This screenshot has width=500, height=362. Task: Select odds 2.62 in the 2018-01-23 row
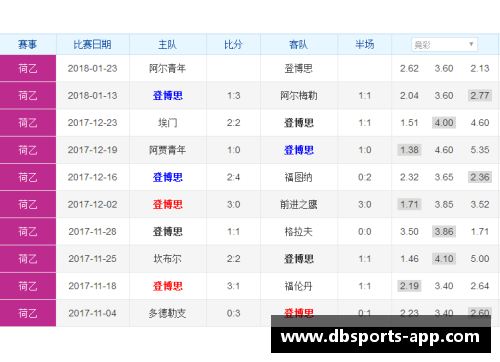(409, 68)
